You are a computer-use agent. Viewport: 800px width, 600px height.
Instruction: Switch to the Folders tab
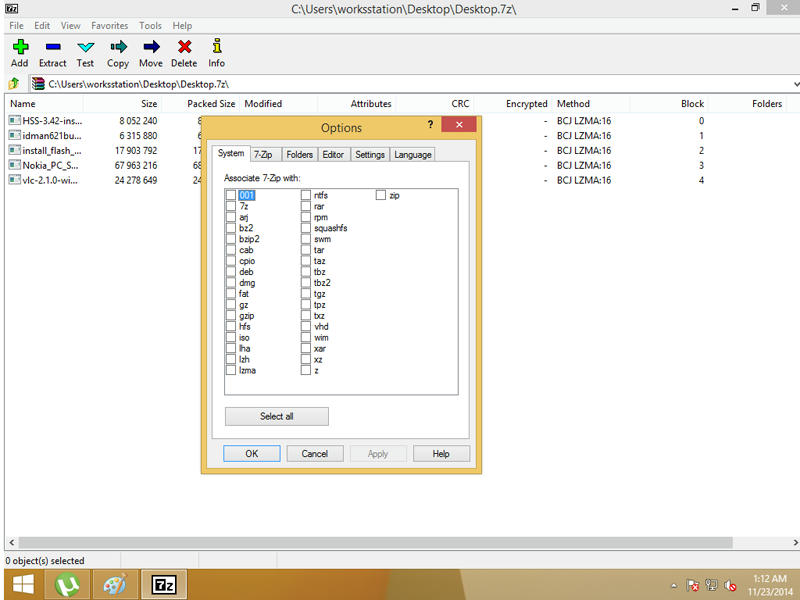(x=299, y=155)
